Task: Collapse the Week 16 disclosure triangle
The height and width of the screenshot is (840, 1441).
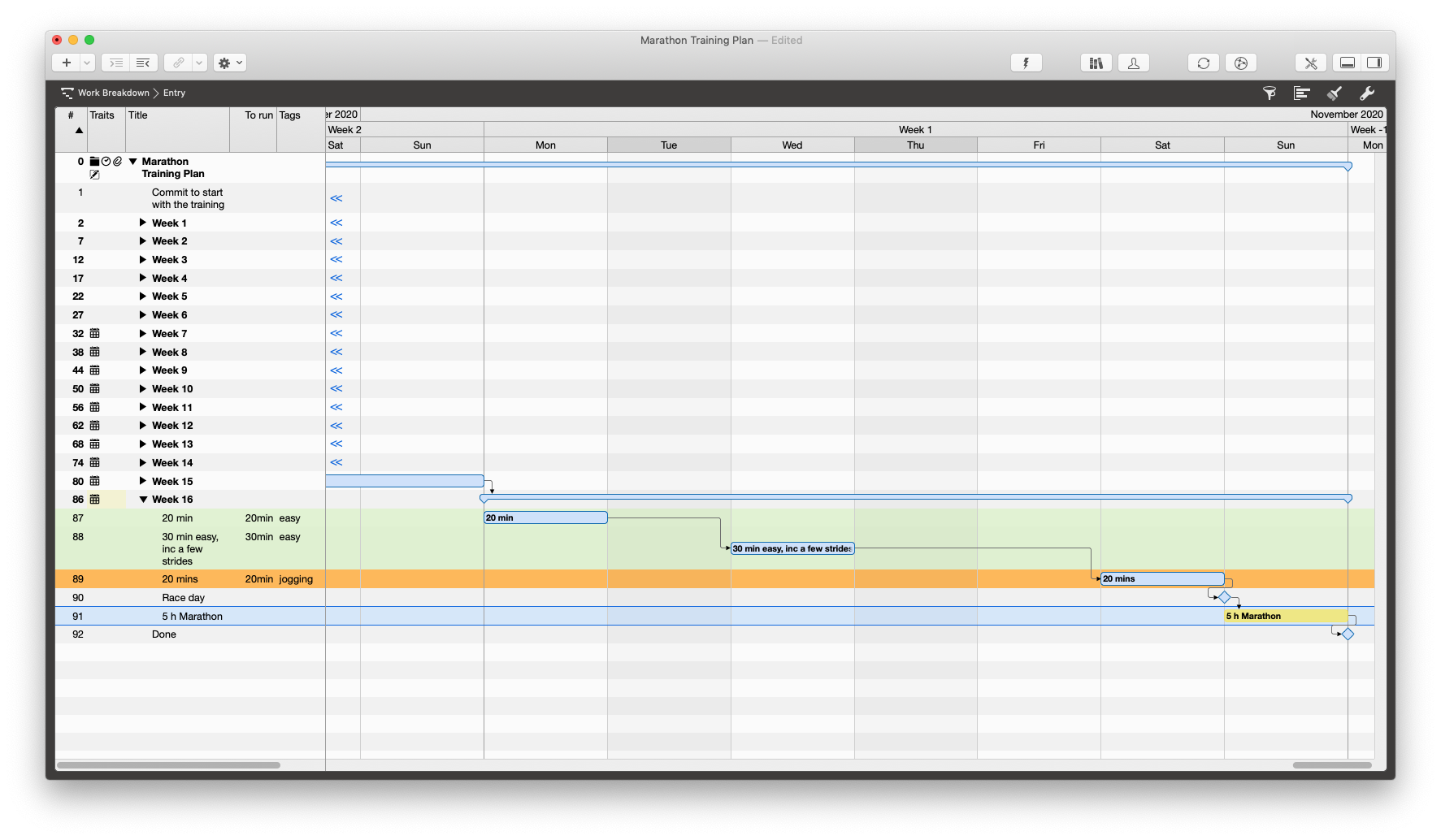Action: [x=144, y=499]
